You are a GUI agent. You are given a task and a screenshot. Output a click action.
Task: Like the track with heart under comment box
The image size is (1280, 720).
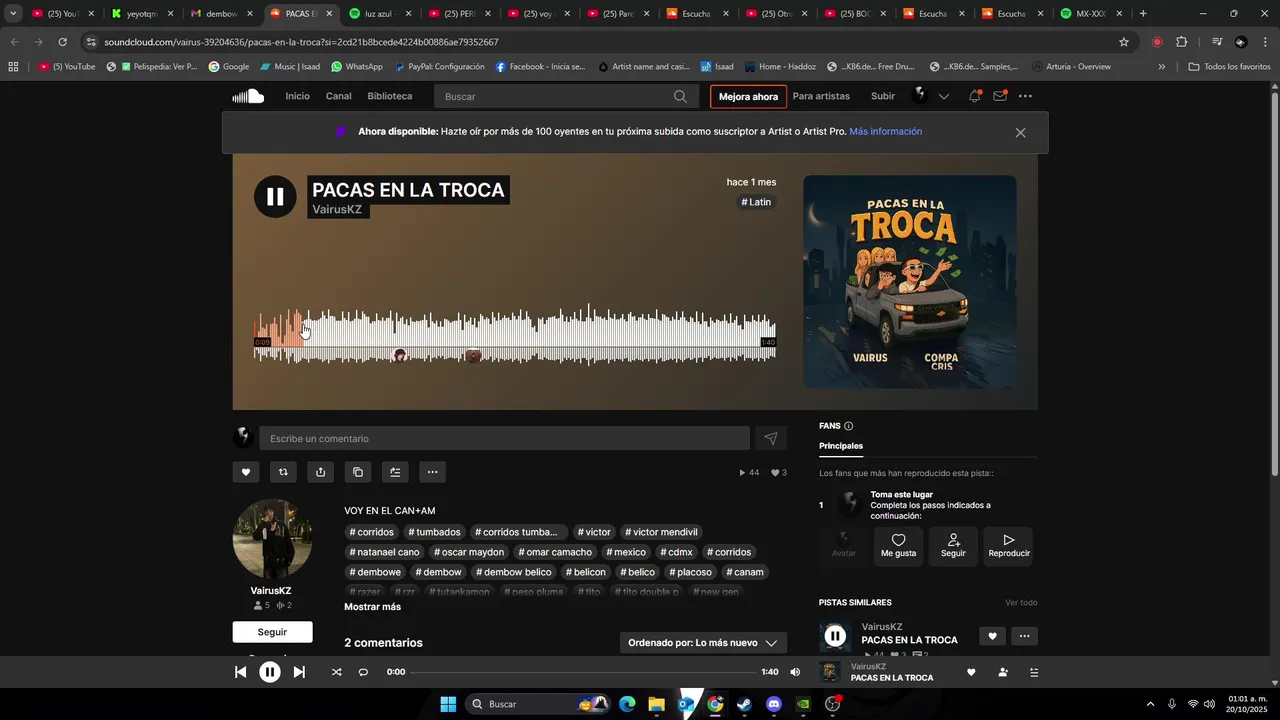tap(245, 472)
